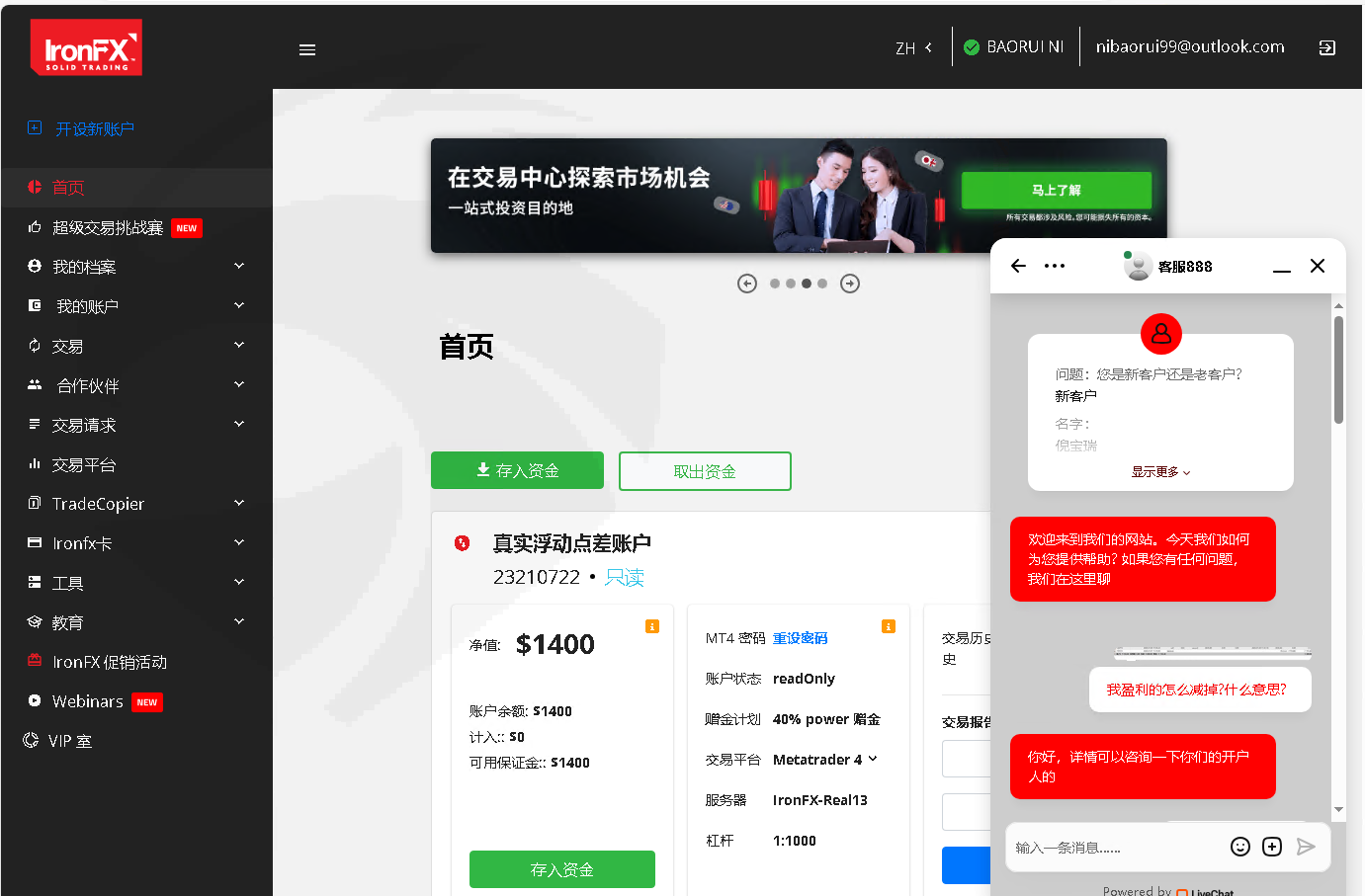
Task: Click the VIP 室 icon
Action: [x=31, y=740]
